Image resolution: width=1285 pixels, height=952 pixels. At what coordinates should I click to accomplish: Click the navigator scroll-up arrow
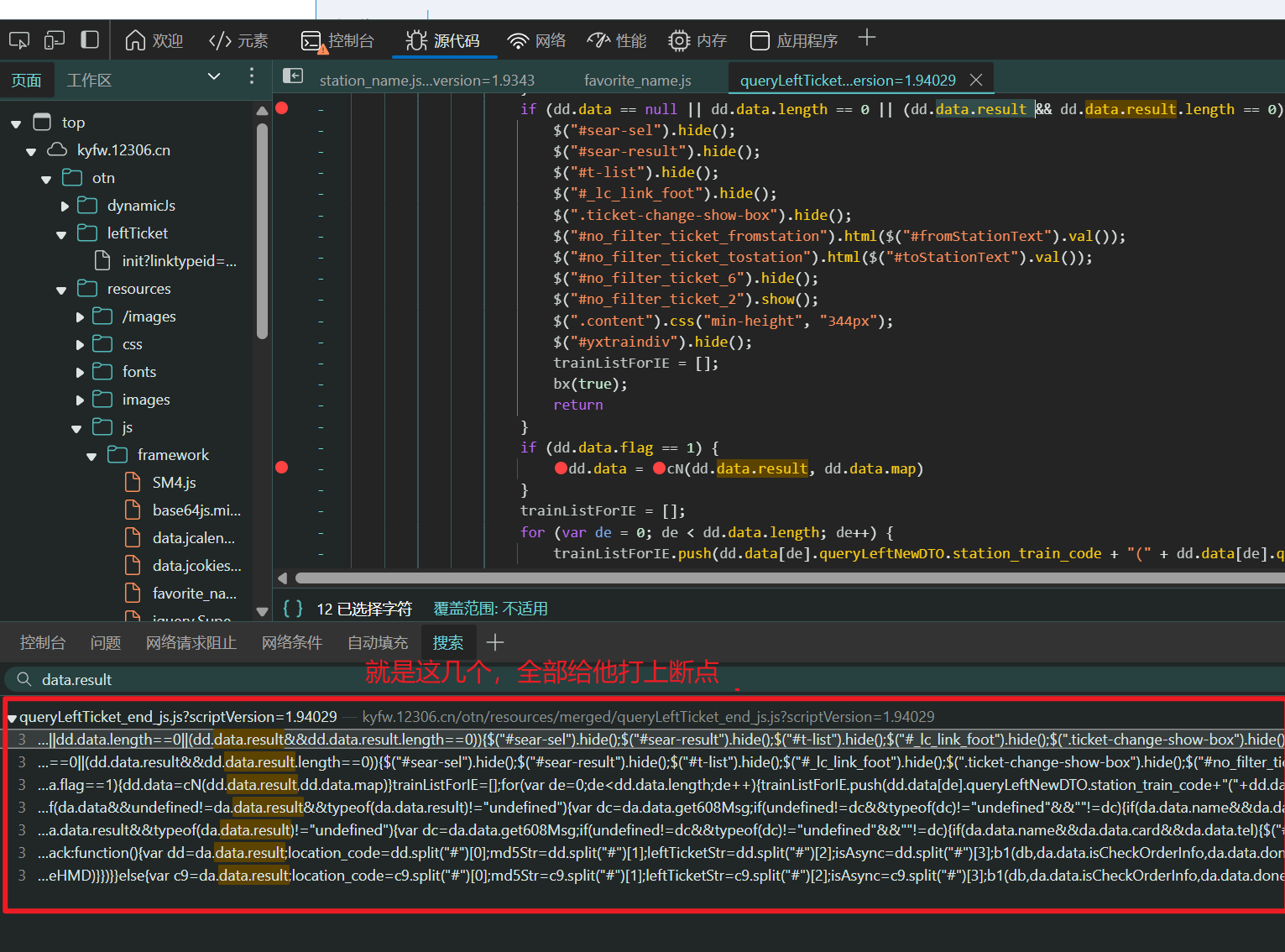[262, 110]
